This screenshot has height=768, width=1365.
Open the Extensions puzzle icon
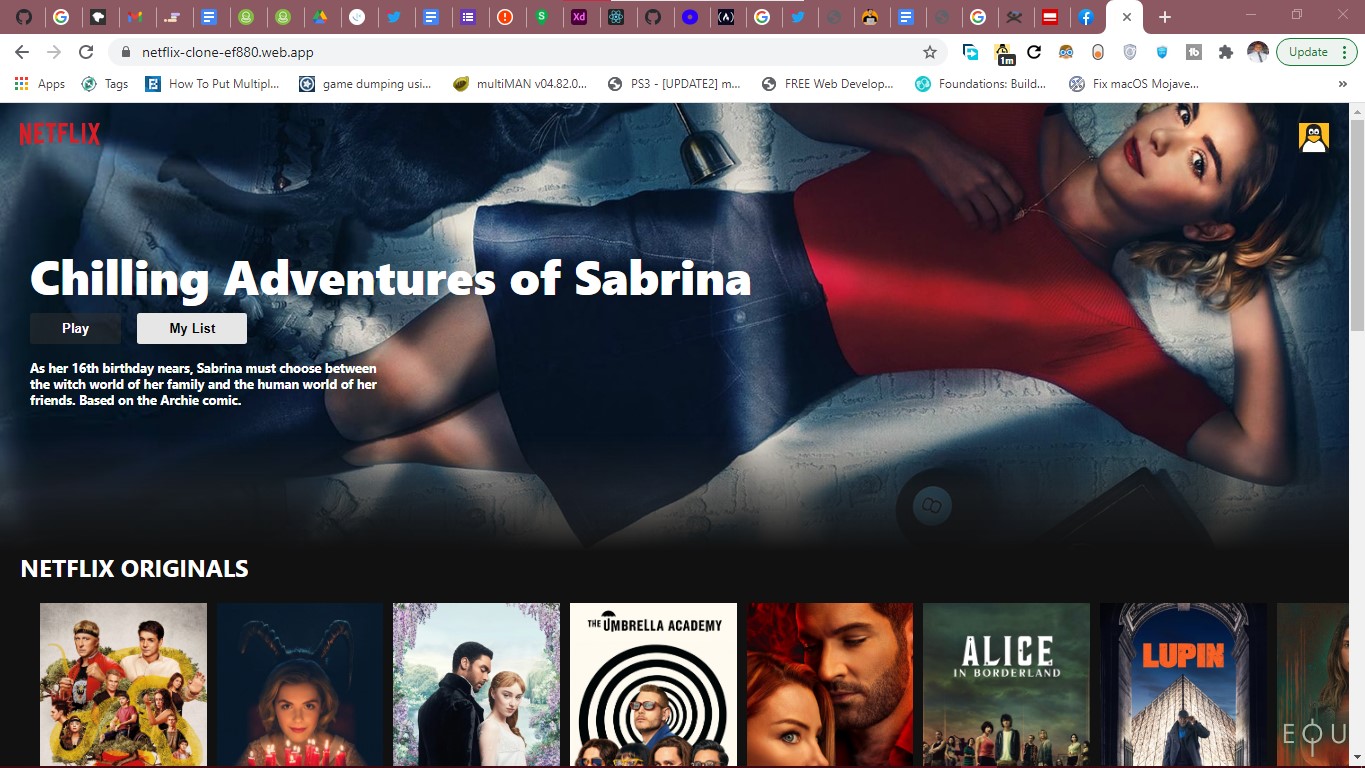(x=1225, y=52)
